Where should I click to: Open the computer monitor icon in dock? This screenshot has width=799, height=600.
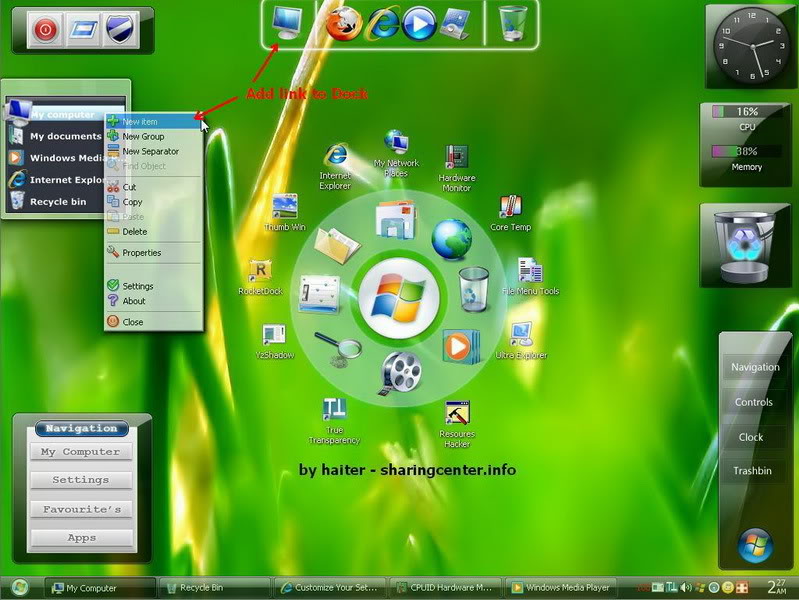click(x=287, y=23)
